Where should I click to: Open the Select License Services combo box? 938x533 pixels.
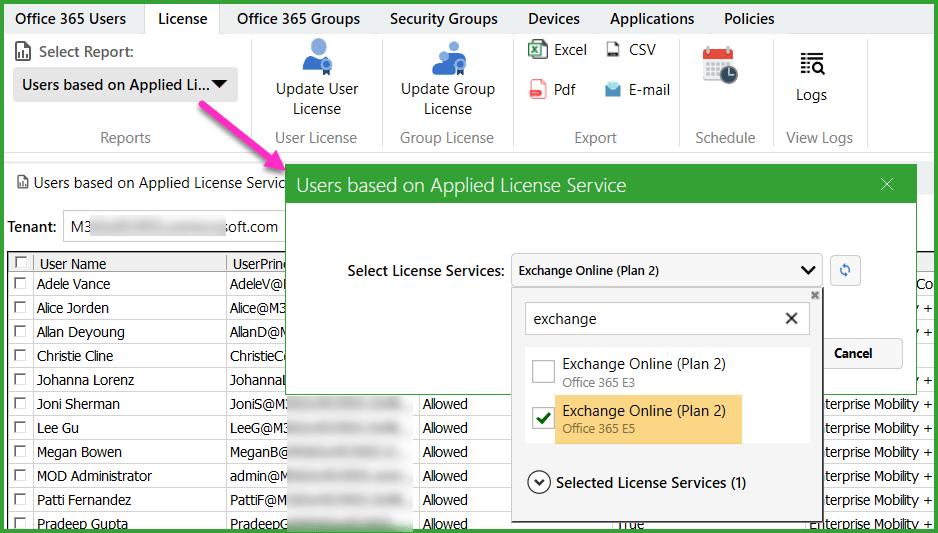pos(667,270)
